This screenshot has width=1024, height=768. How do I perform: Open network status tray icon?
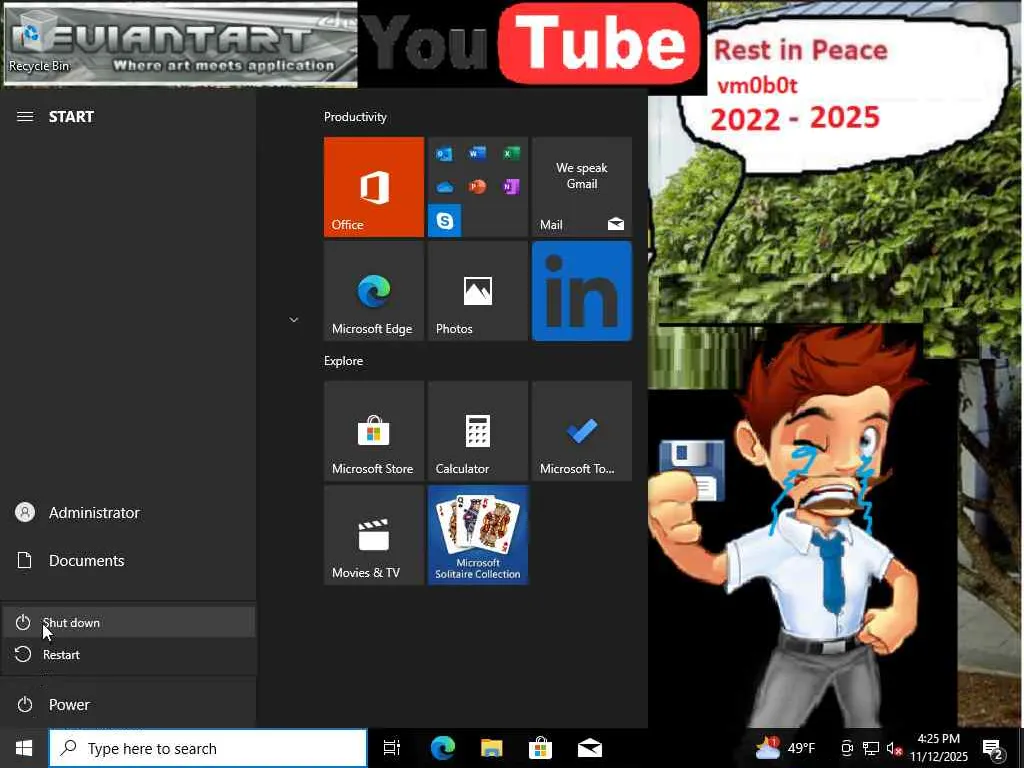pos(871,748)
